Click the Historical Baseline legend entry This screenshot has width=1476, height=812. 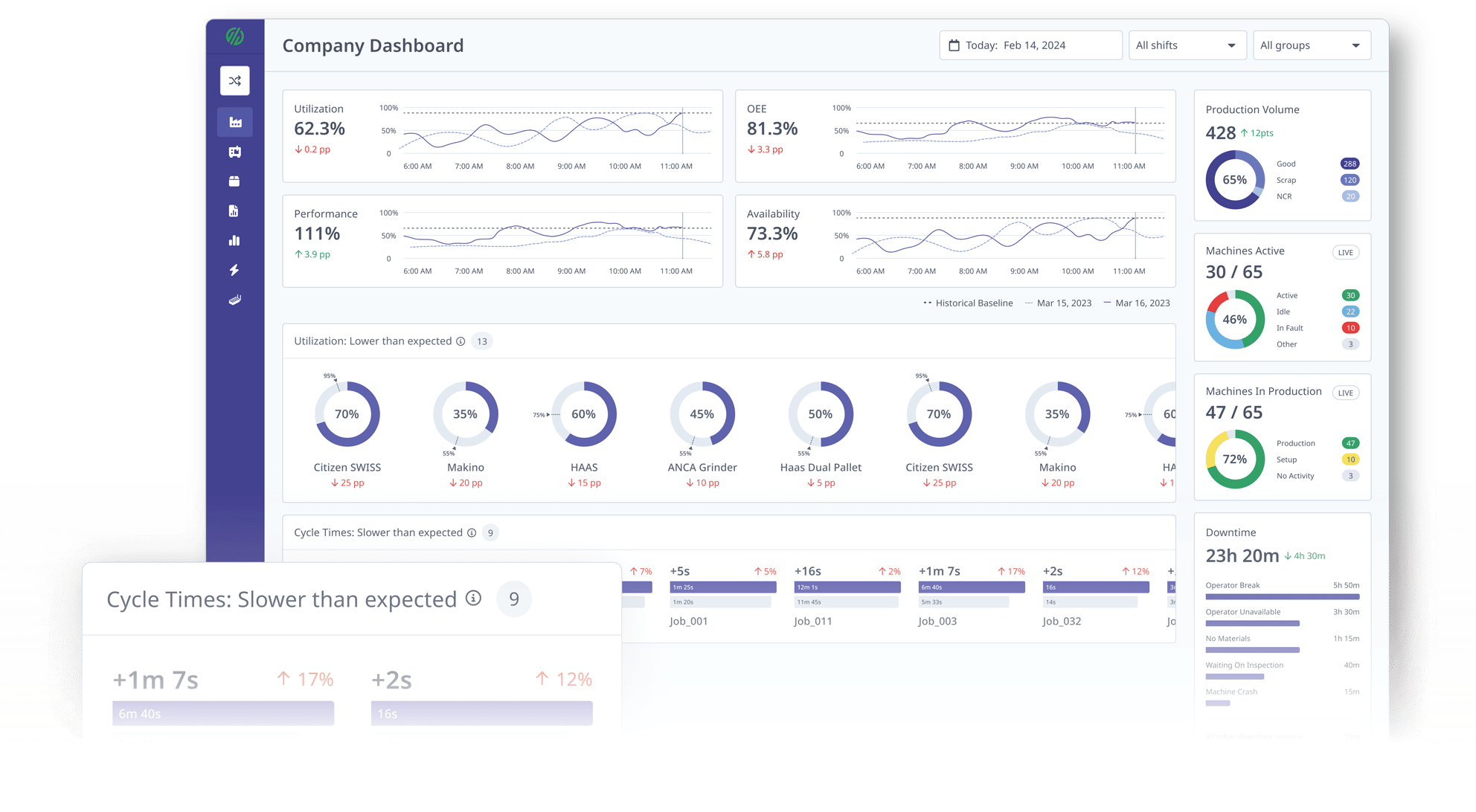pos(968,303)
